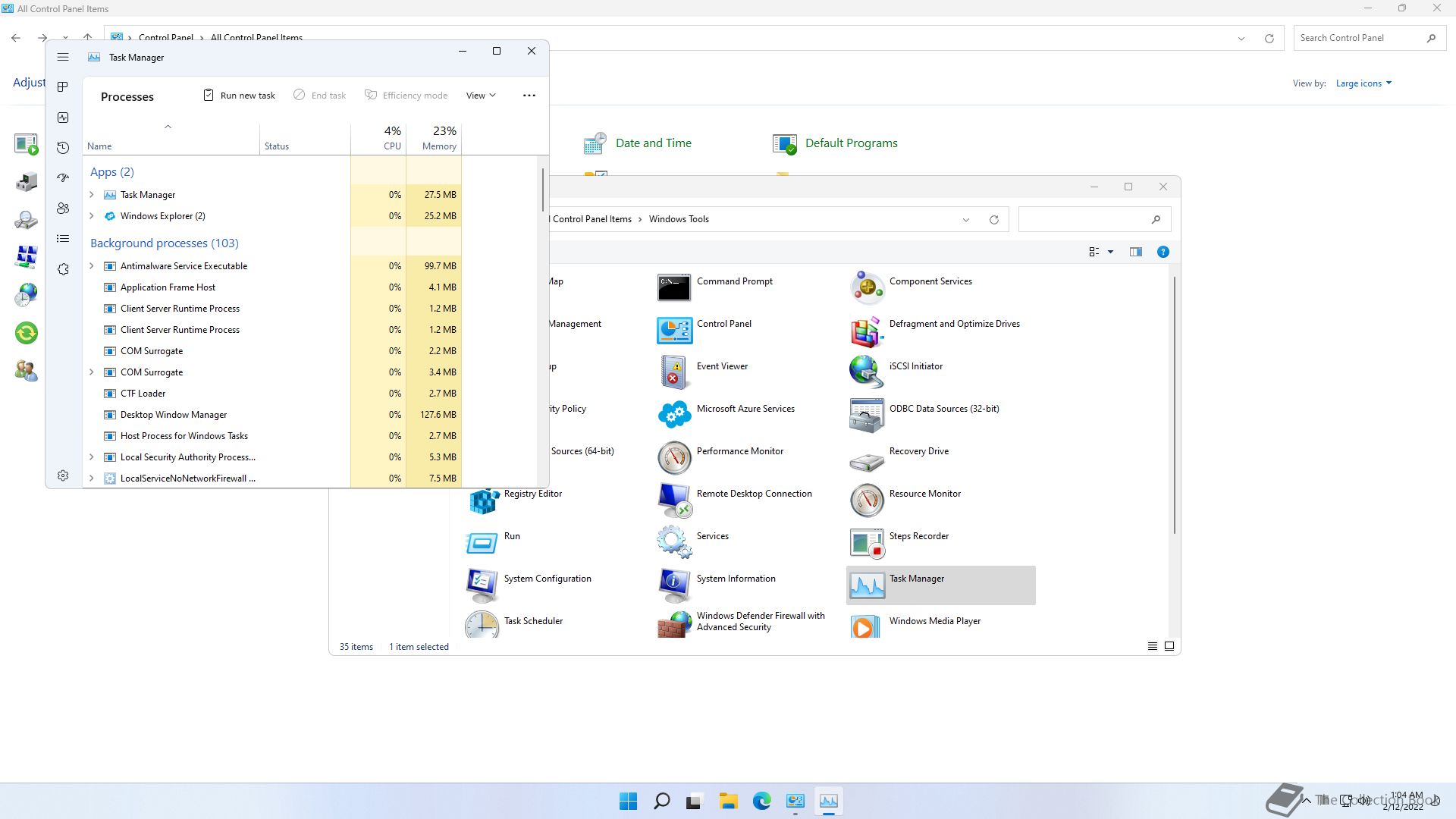The width and height of the screenshot is (1456, 819).
Task: Expand LocalServiceNoNetworkFirewall row
Action: [92, 479]
